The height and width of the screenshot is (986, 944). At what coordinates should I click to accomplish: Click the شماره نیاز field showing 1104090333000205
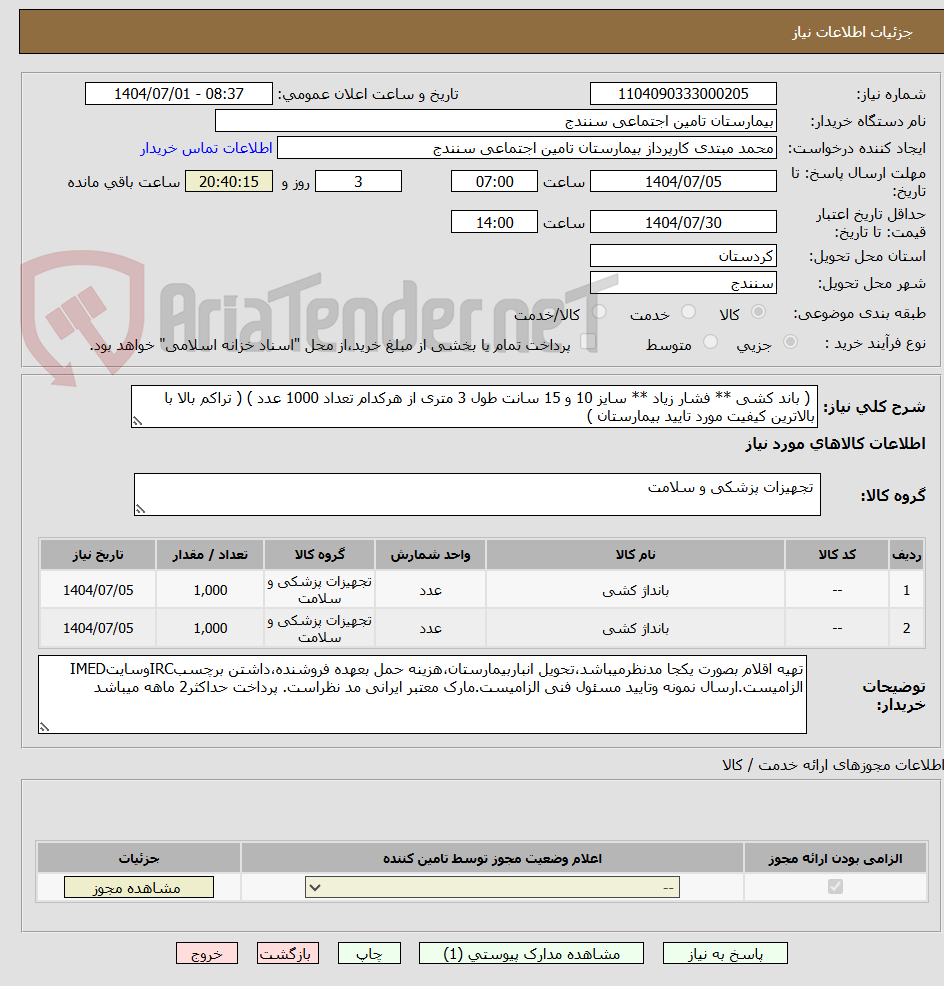coord(683,93)
